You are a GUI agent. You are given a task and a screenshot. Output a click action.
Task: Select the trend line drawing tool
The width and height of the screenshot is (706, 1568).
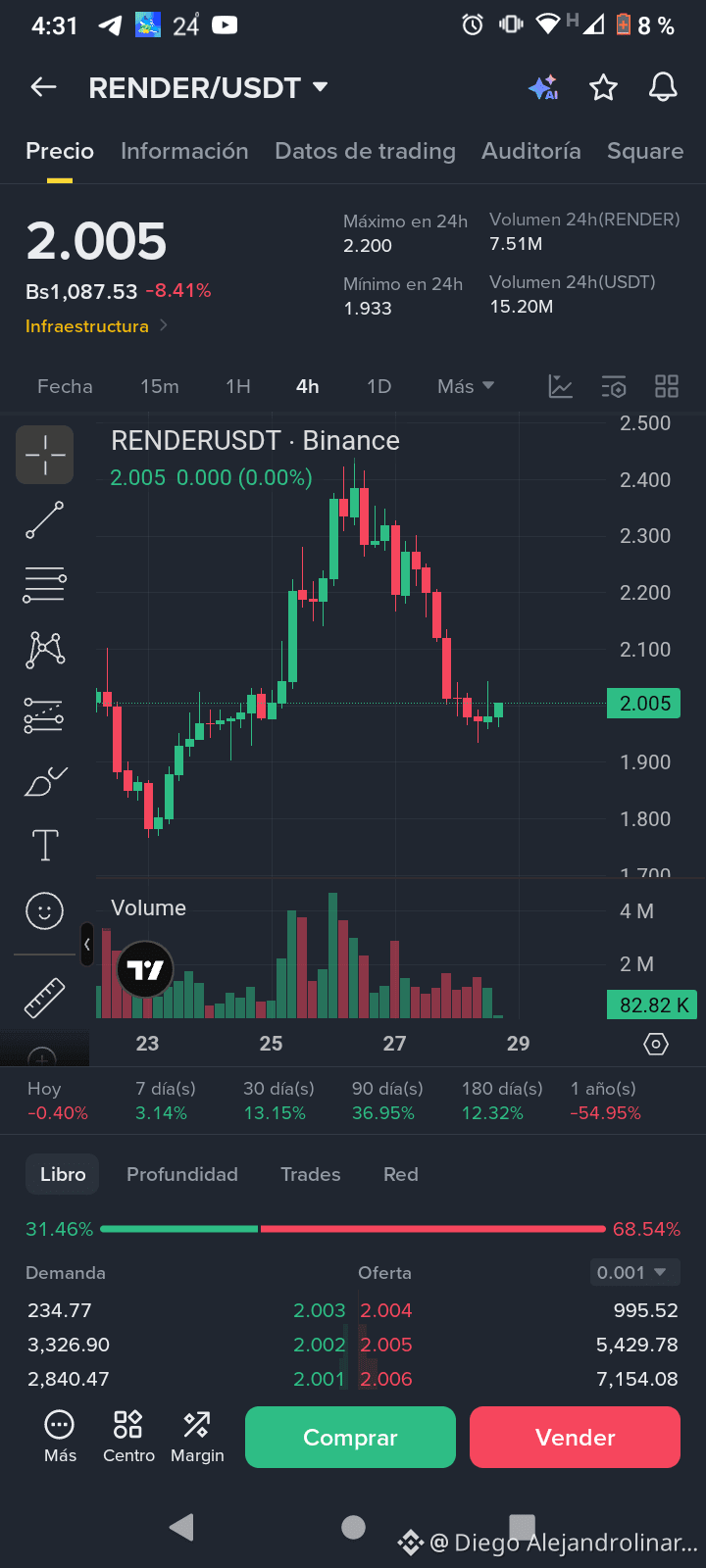click(x=44, y=520)
